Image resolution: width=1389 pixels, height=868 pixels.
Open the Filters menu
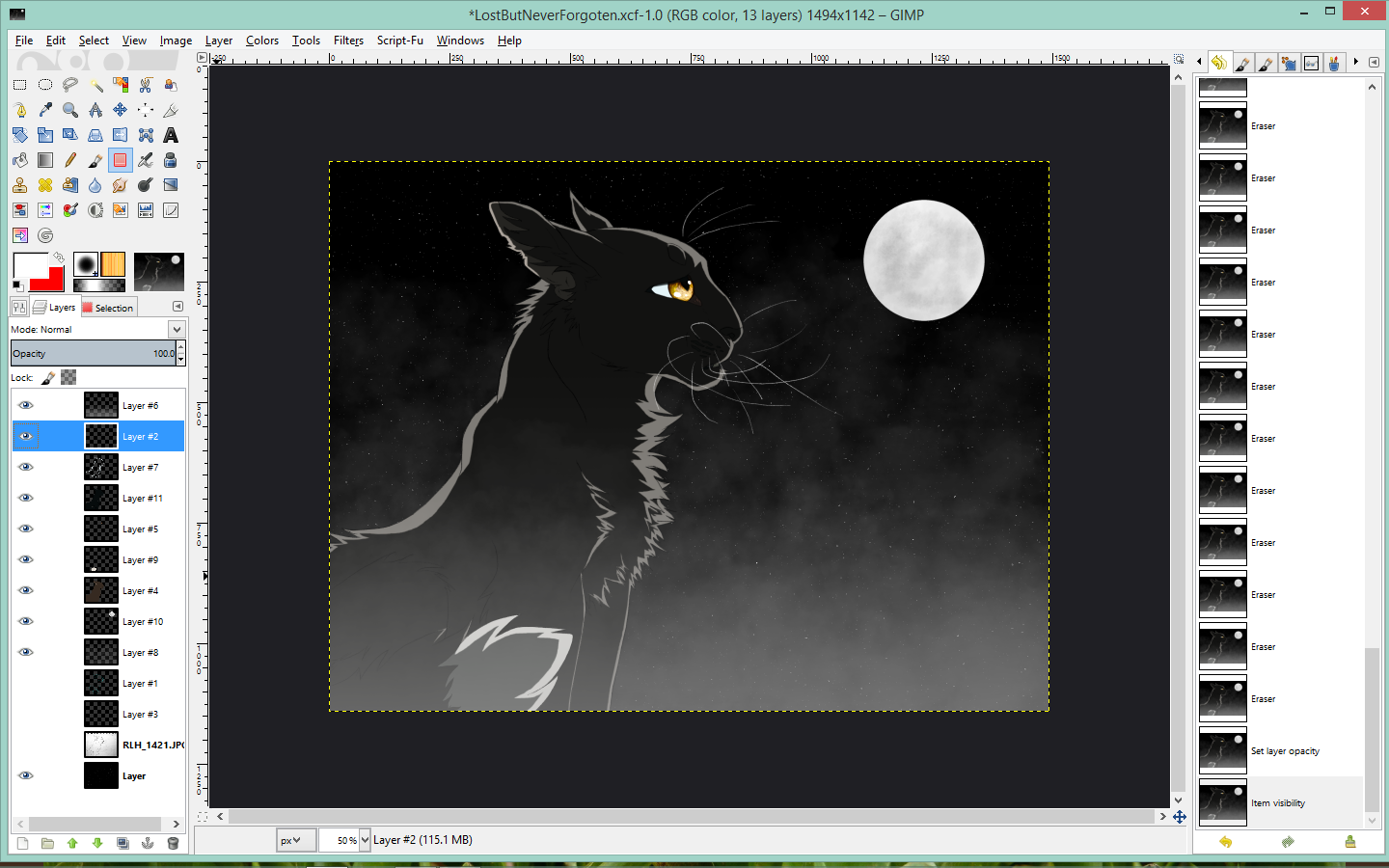pyautogui.click(x=348, y=41)
